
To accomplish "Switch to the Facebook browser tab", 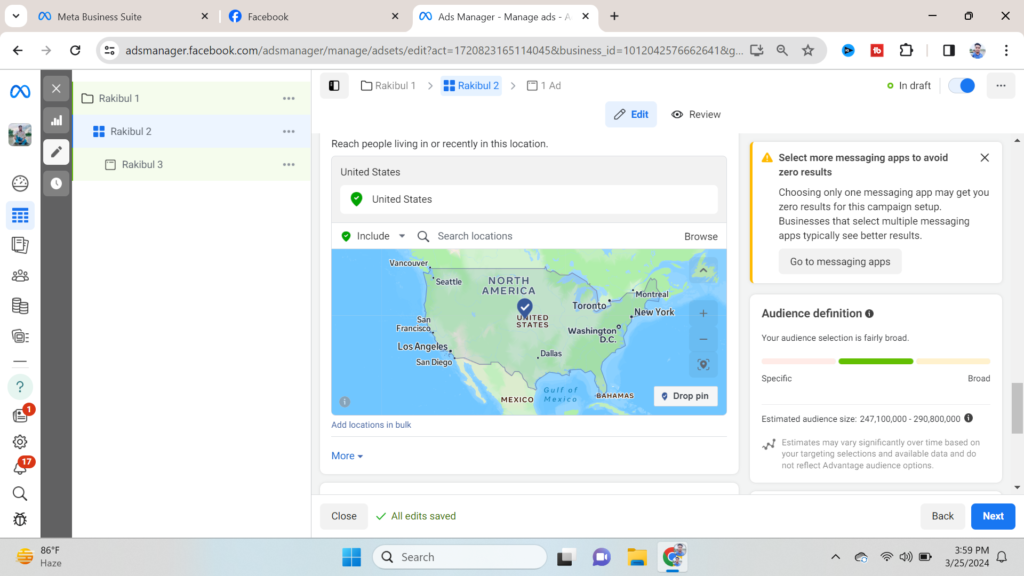I will point(313,16).
